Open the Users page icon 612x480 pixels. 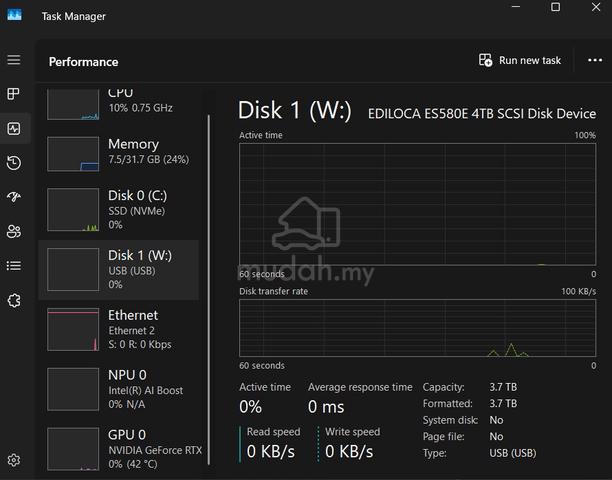pos(14,231)
